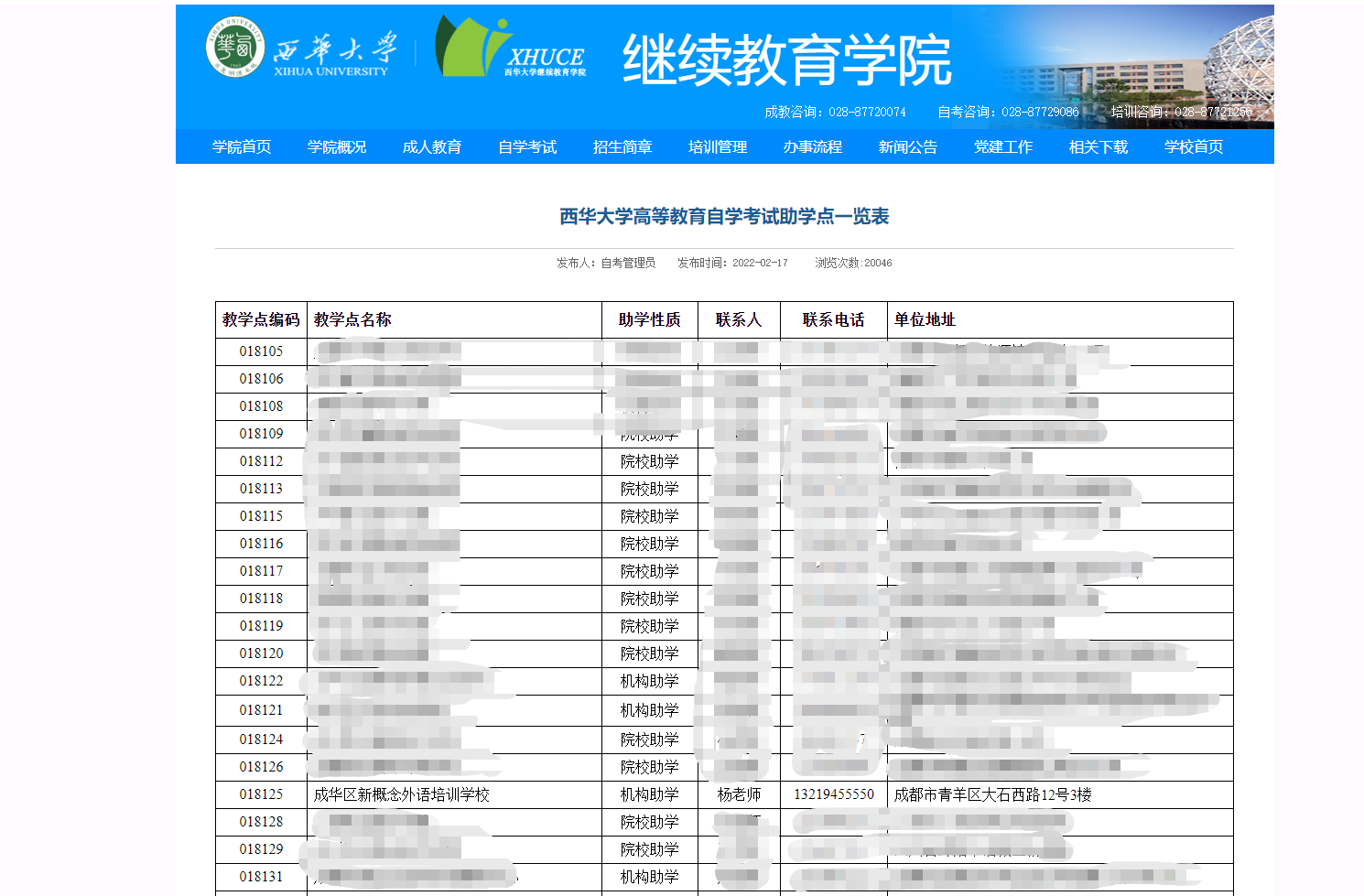Image resolution: width=1364 pixels, height=896 pixels.
Task: Select the 成人教育 menu item
Action: pyautogui.click(x=432, y=146)
